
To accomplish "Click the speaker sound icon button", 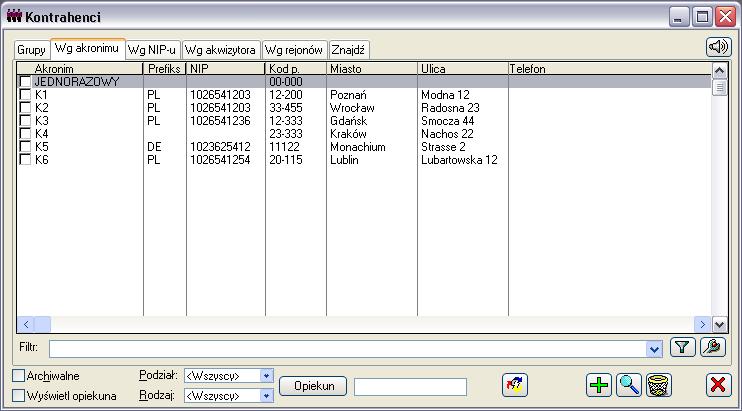I will click(718, 47).
